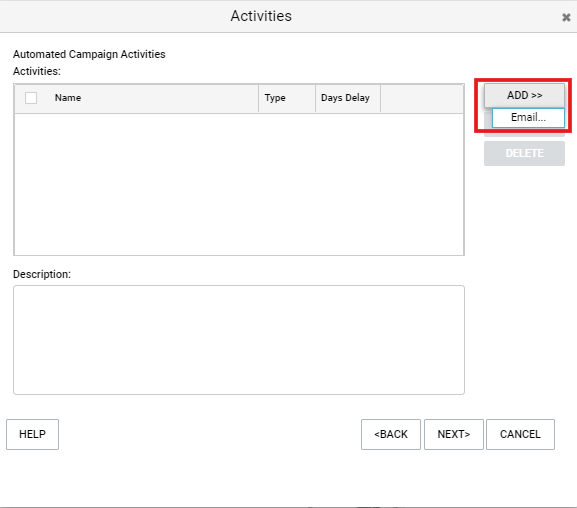Choose Email... from the ADD menu

[528, 117]
